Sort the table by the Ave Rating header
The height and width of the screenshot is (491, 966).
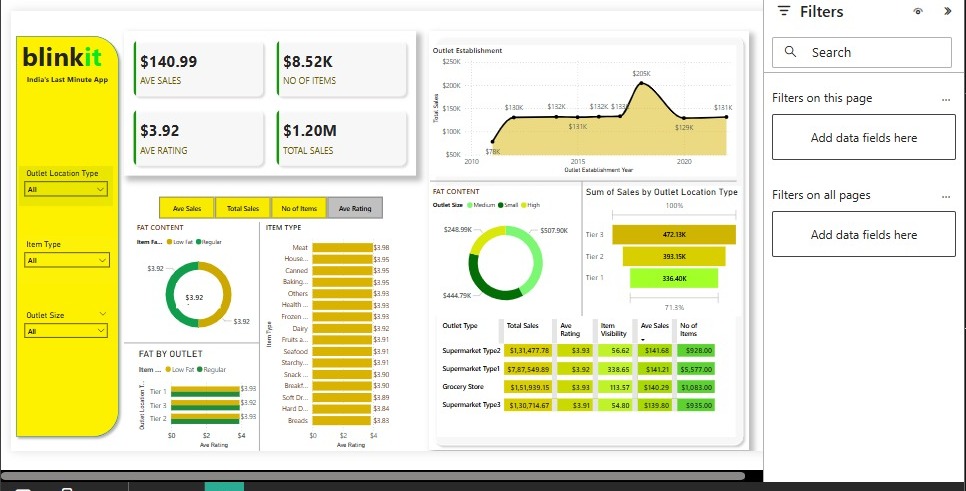[570, 330]
